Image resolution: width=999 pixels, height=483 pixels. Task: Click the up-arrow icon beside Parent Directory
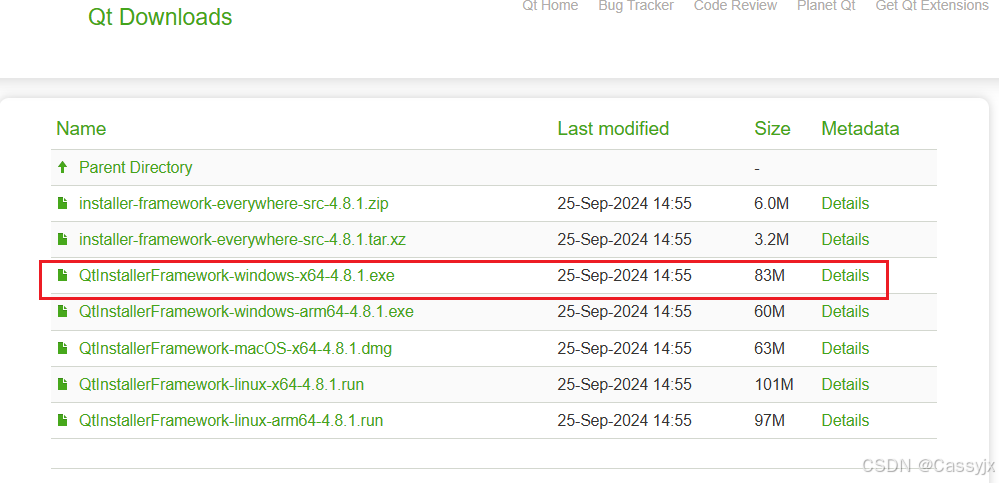tap(62, 168)
